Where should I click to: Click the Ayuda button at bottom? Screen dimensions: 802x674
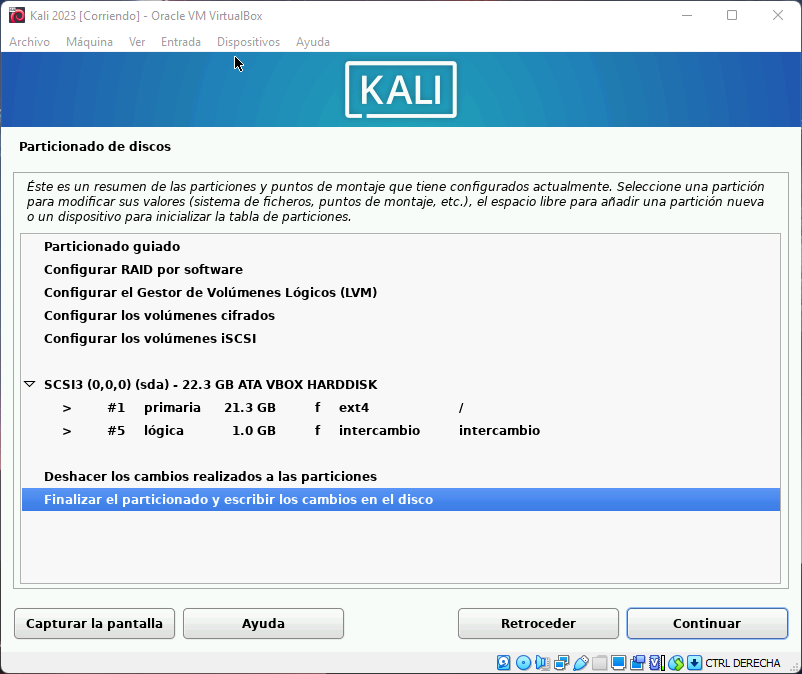tap(263, 623)
